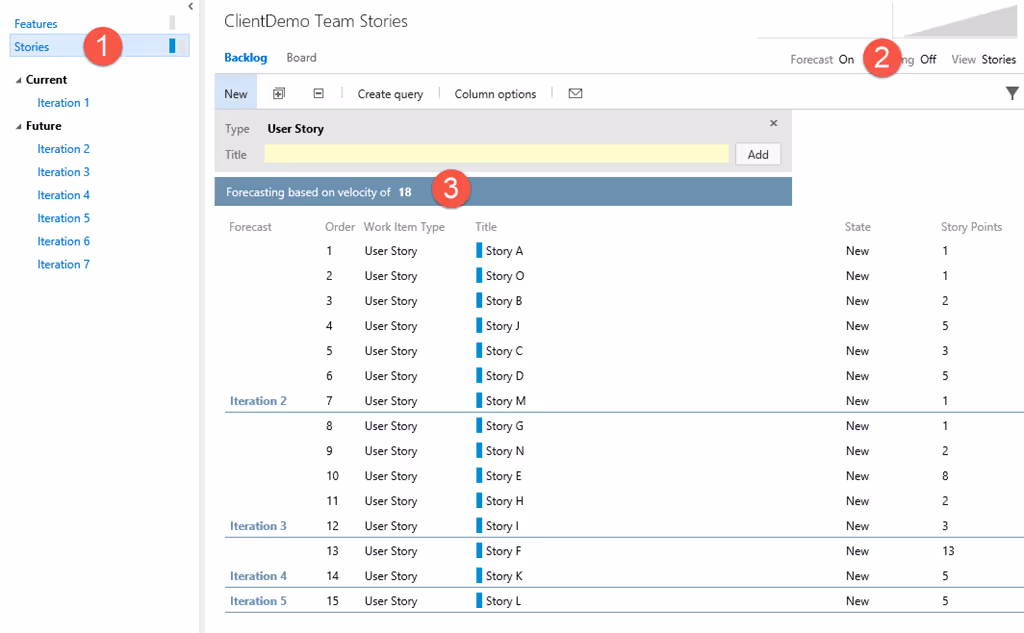Select Story E row title
Image resolution: width=1024 pixels, height=633 pixels.
point(504,476)
